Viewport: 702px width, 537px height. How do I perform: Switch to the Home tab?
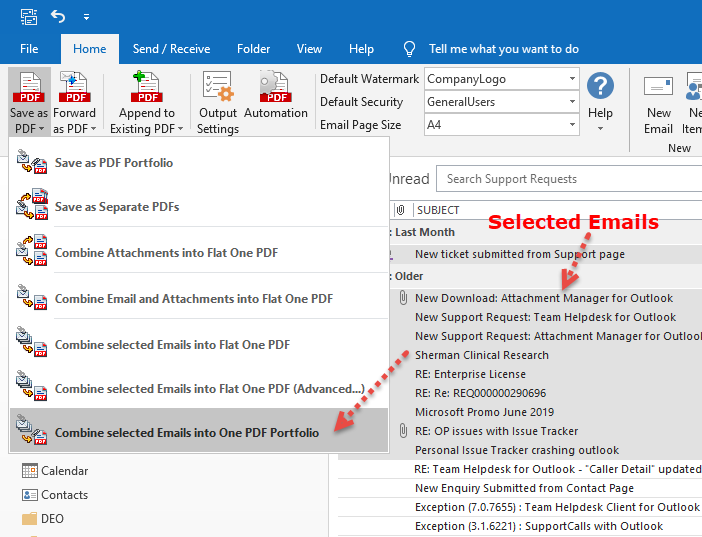click(90, 49)
